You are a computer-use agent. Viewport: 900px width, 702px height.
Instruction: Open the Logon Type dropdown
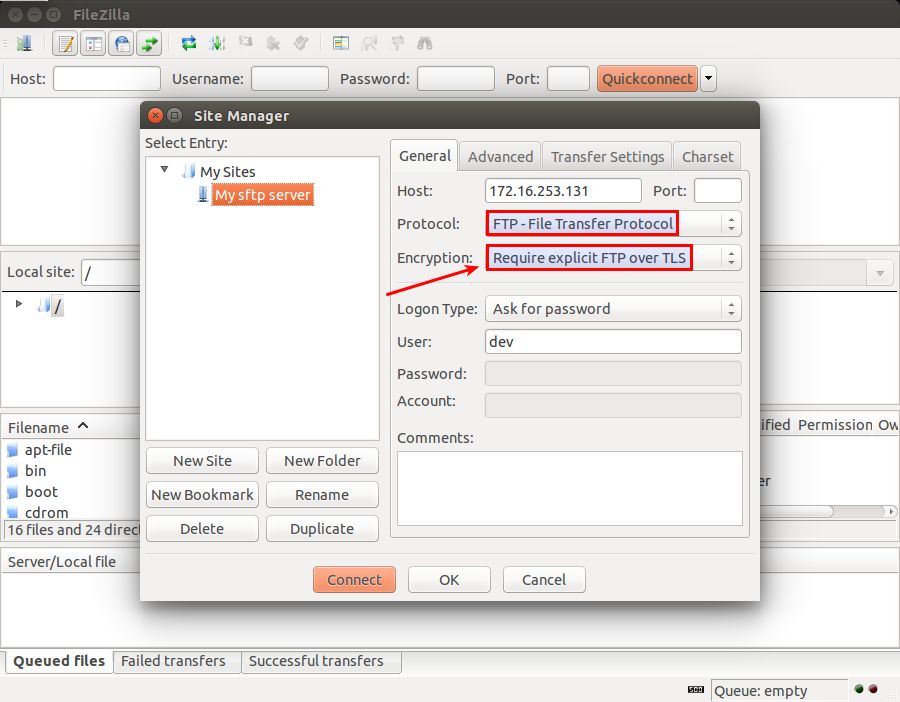(614, 309)
